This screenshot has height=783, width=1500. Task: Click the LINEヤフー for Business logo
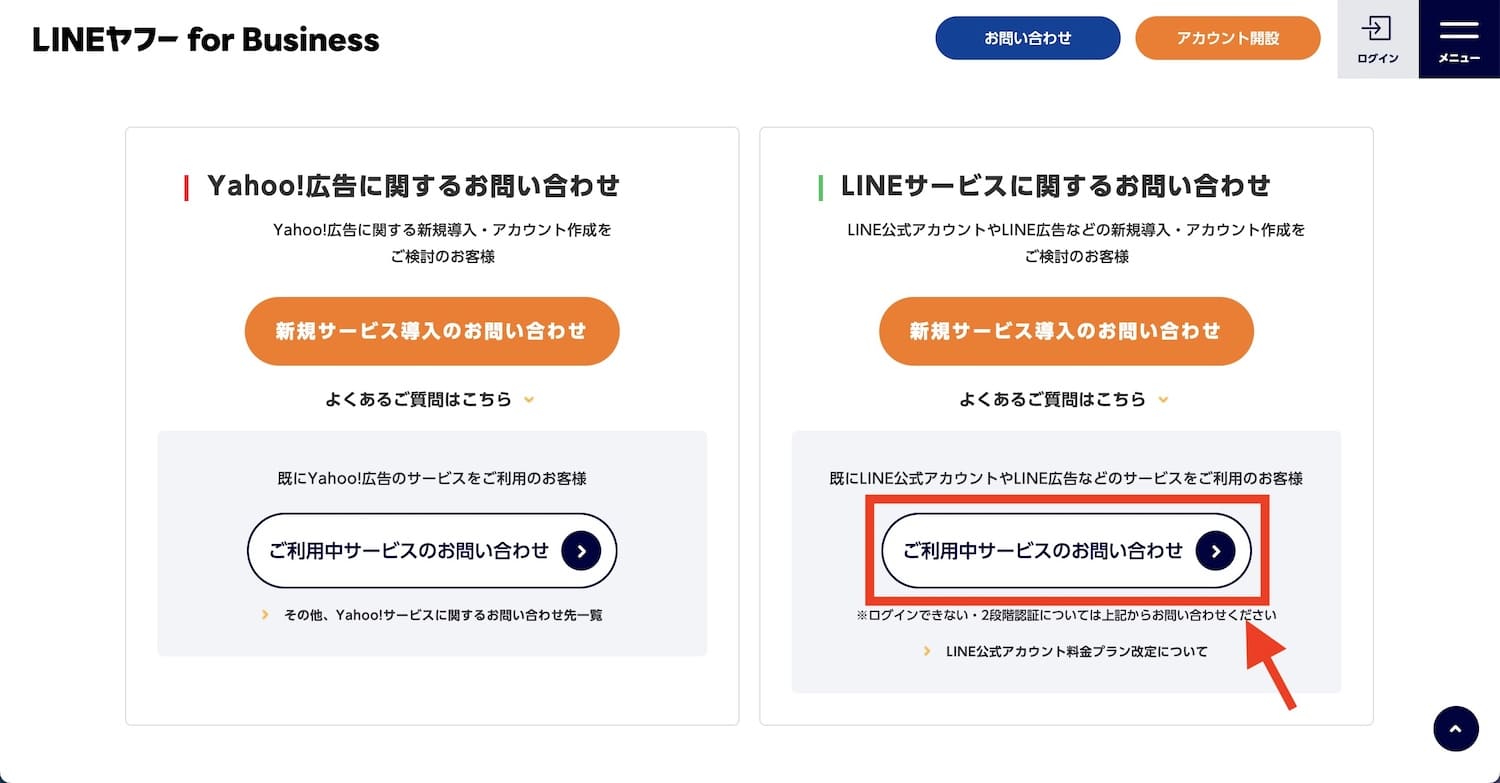pyautogui.click(x=206, y=39)
